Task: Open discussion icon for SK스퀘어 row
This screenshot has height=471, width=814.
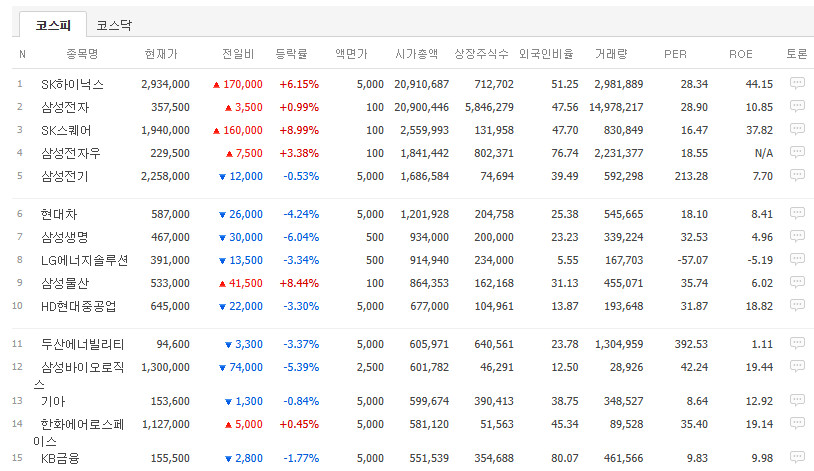Action: point(797,129)
